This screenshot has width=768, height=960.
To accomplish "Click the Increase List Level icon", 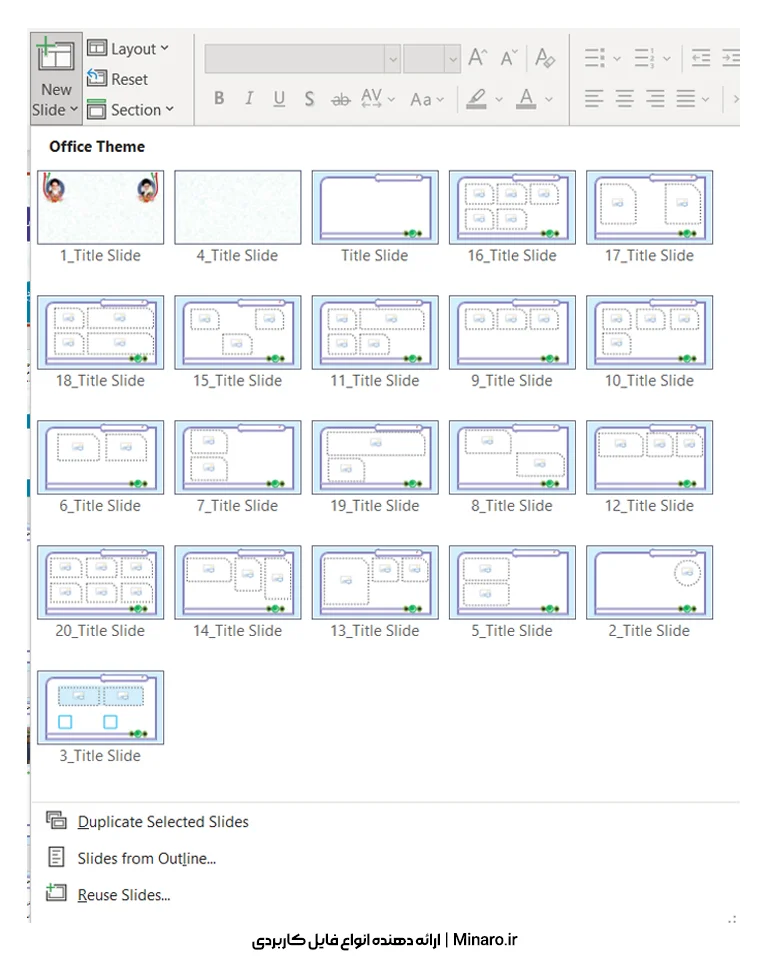I will pos(731,58).
